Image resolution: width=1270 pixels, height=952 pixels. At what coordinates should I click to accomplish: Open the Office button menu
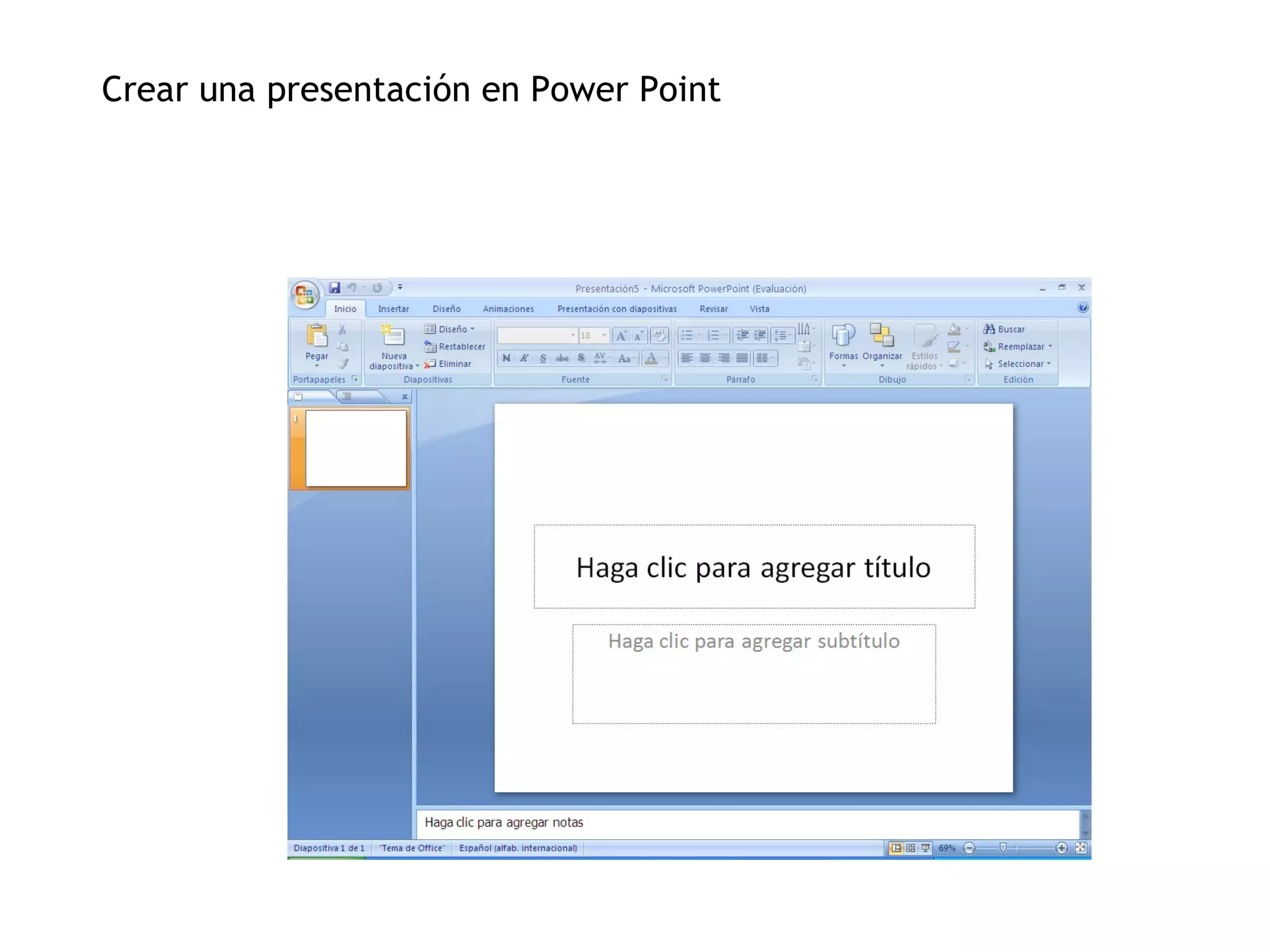304,295
